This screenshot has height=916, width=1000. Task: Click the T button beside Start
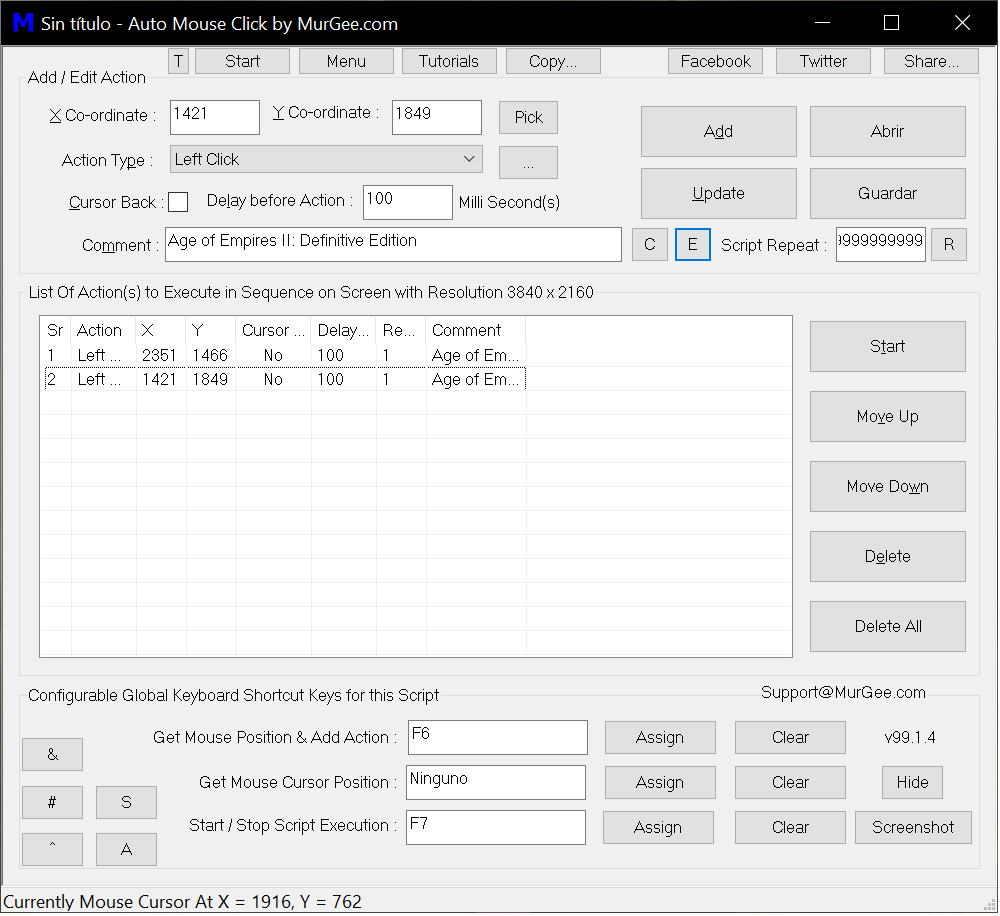point(179,61)
